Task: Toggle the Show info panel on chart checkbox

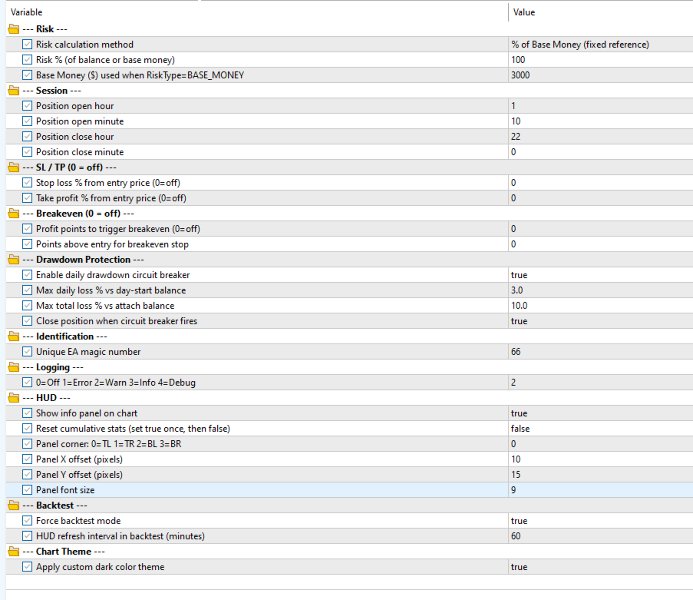Action: (x=26, y=413)
